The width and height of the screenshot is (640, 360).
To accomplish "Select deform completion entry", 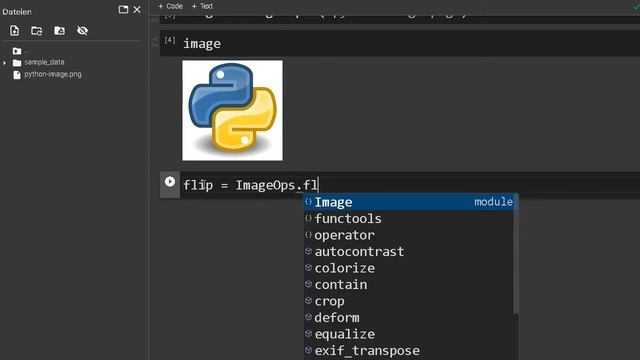I will pos(409,318).
